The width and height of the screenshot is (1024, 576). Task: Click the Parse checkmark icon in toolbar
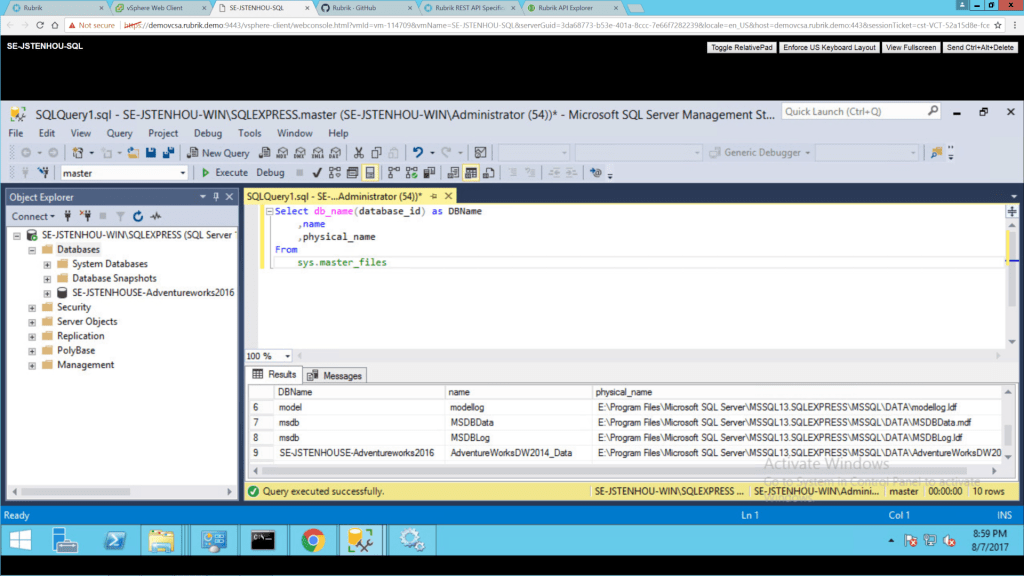[317, 173]
